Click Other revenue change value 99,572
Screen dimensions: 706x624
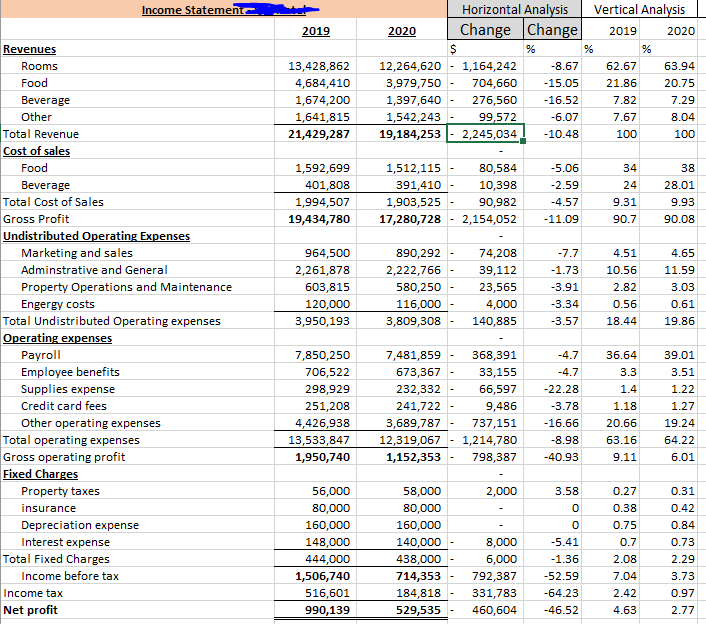click(498, 117)
